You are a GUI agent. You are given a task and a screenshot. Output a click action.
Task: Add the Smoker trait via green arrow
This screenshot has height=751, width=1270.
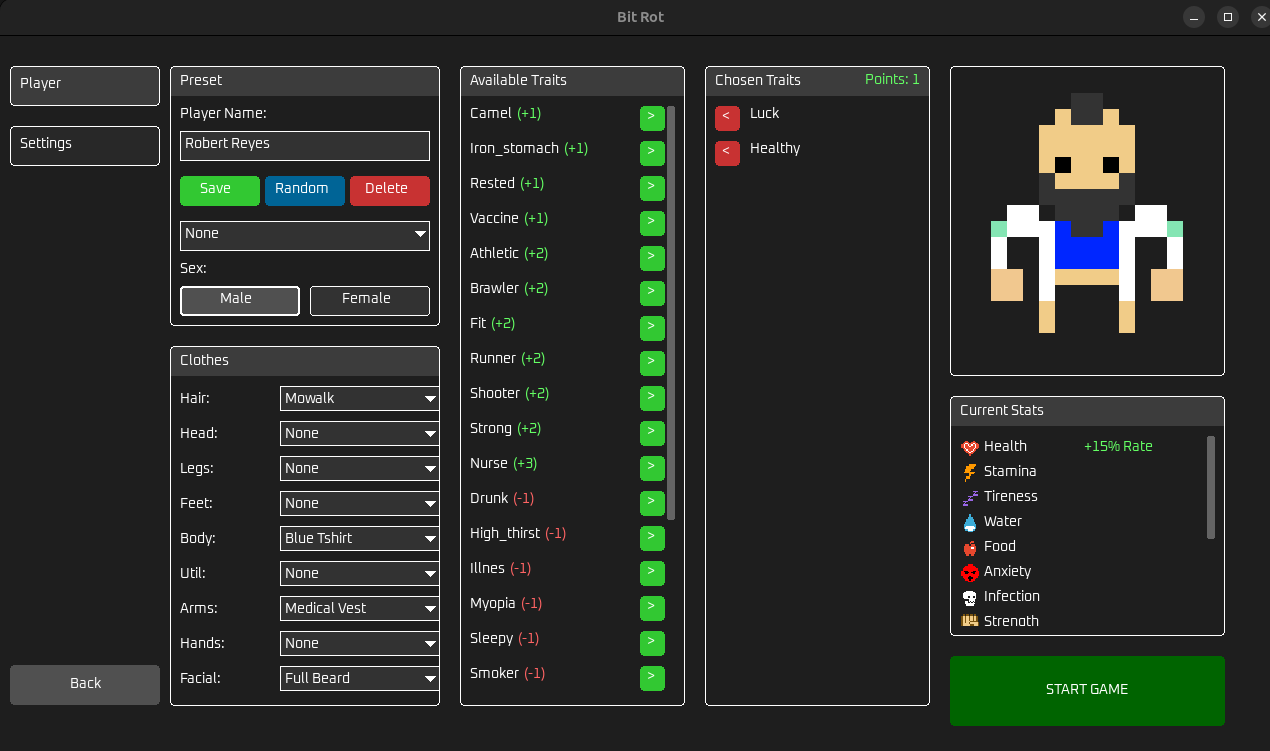652,678
